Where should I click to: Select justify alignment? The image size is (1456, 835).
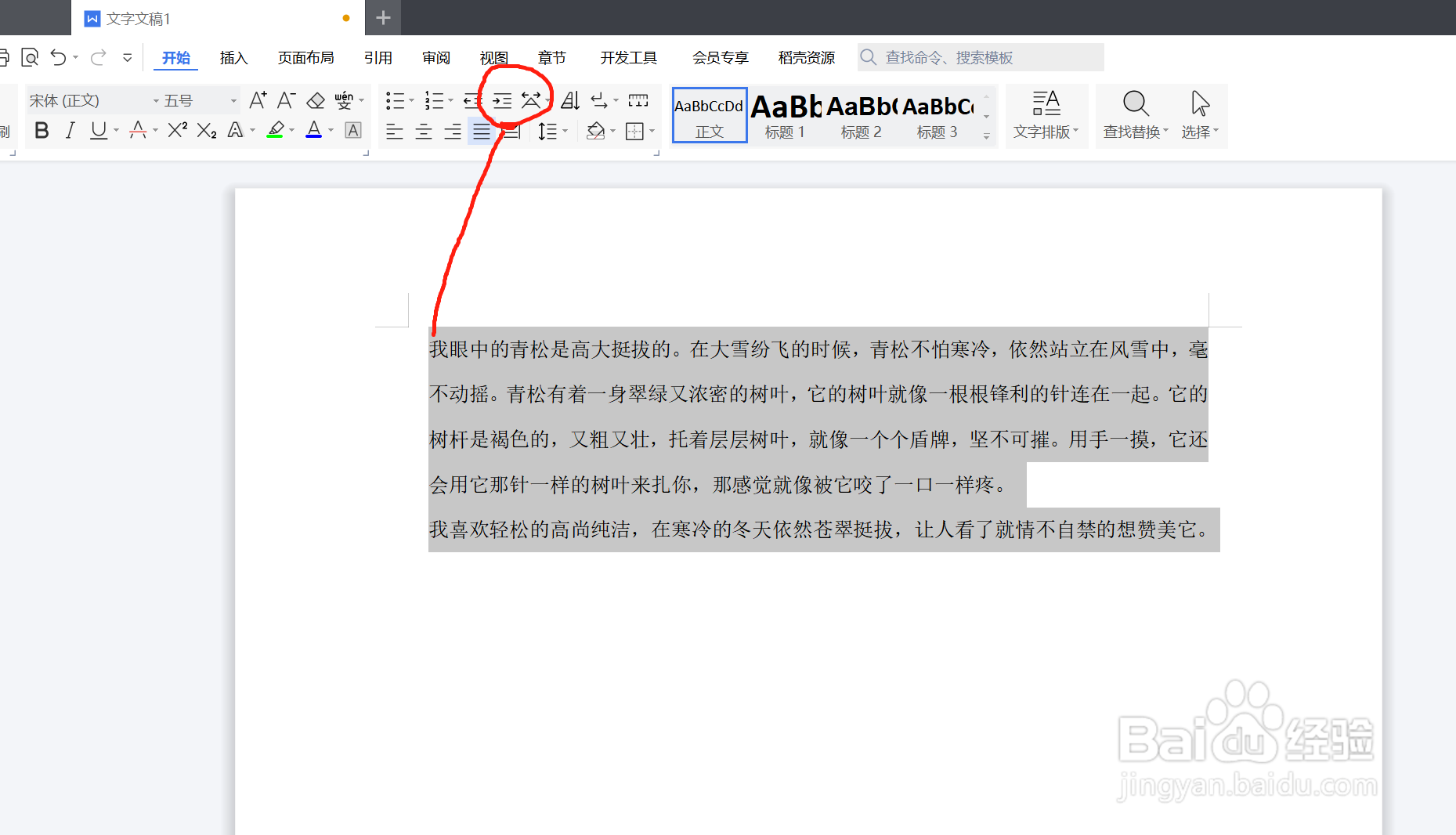[482, 131]
